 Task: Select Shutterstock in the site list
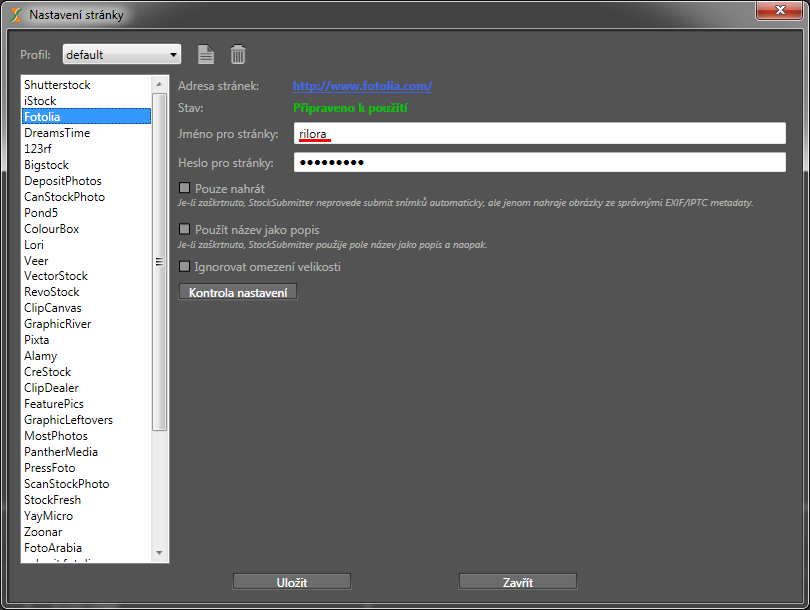[x=86, y=85]
